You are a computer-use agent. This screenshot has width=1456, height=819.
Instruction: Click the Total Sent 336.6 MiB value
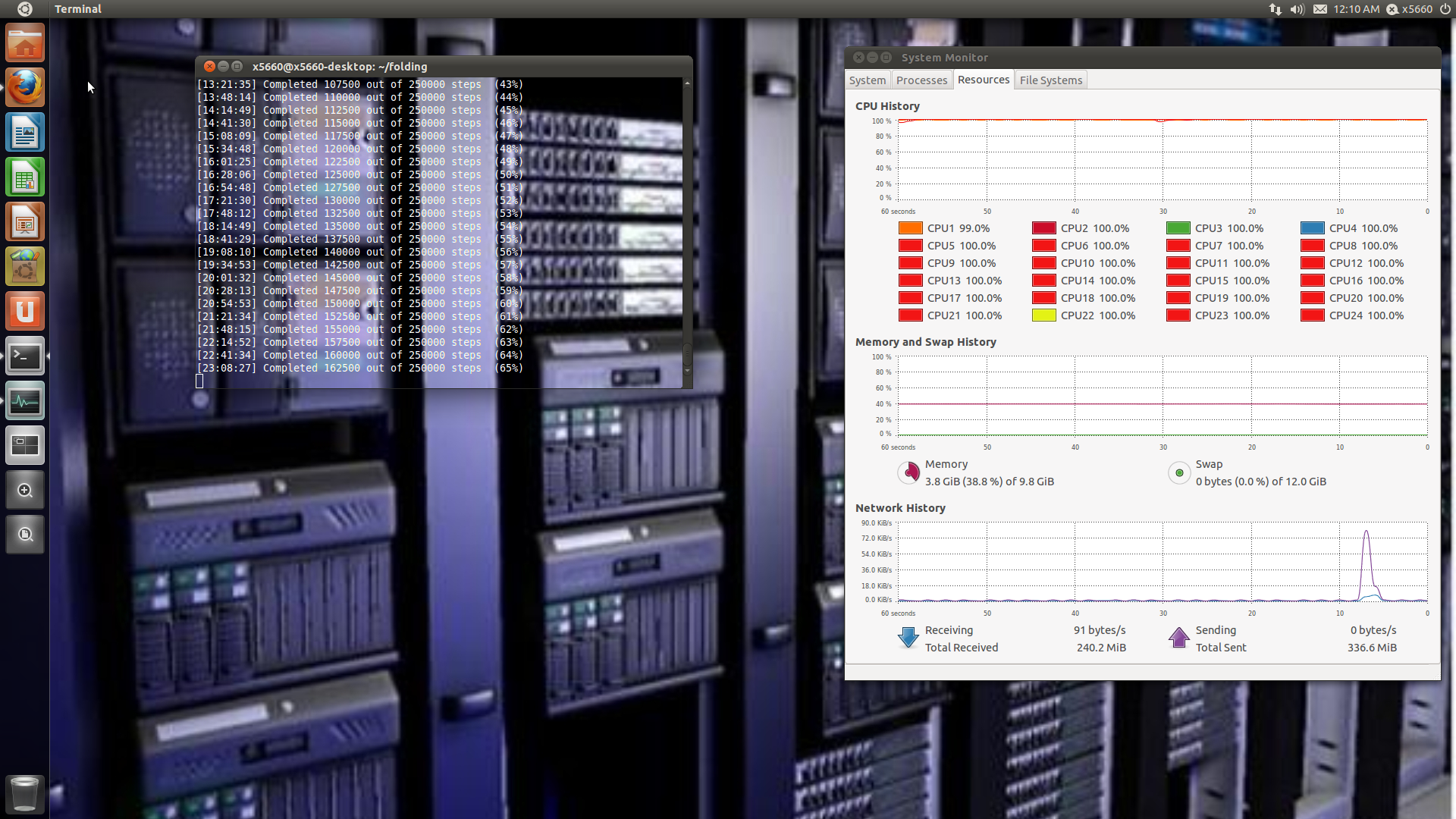1372,648
